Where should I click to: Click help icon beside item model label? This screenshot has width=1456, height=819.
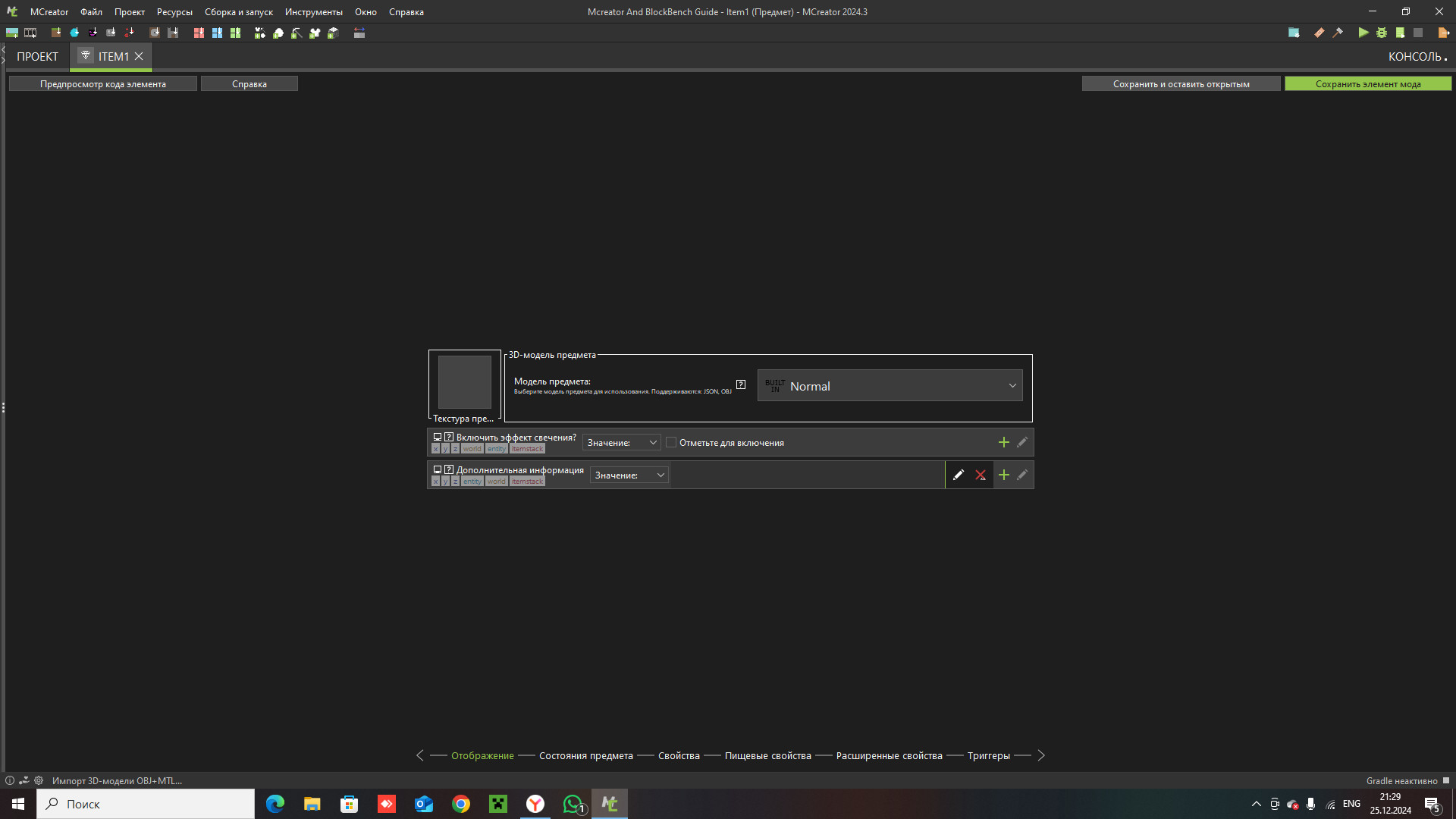click(741, 385)
